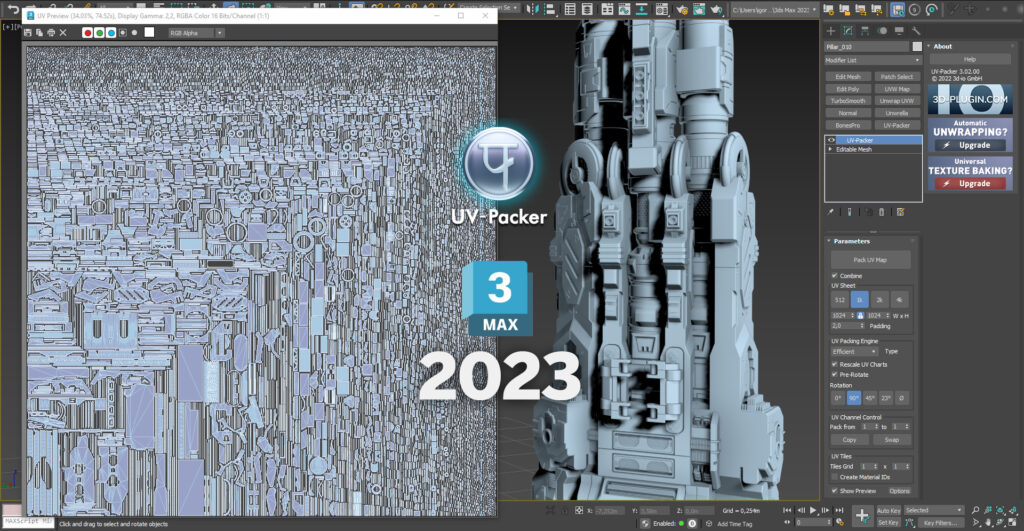The width and height of the screenshot is (1024, 531).
Task: Toggle the Show Preview checkbox
Action: click(x=835, y=491)
